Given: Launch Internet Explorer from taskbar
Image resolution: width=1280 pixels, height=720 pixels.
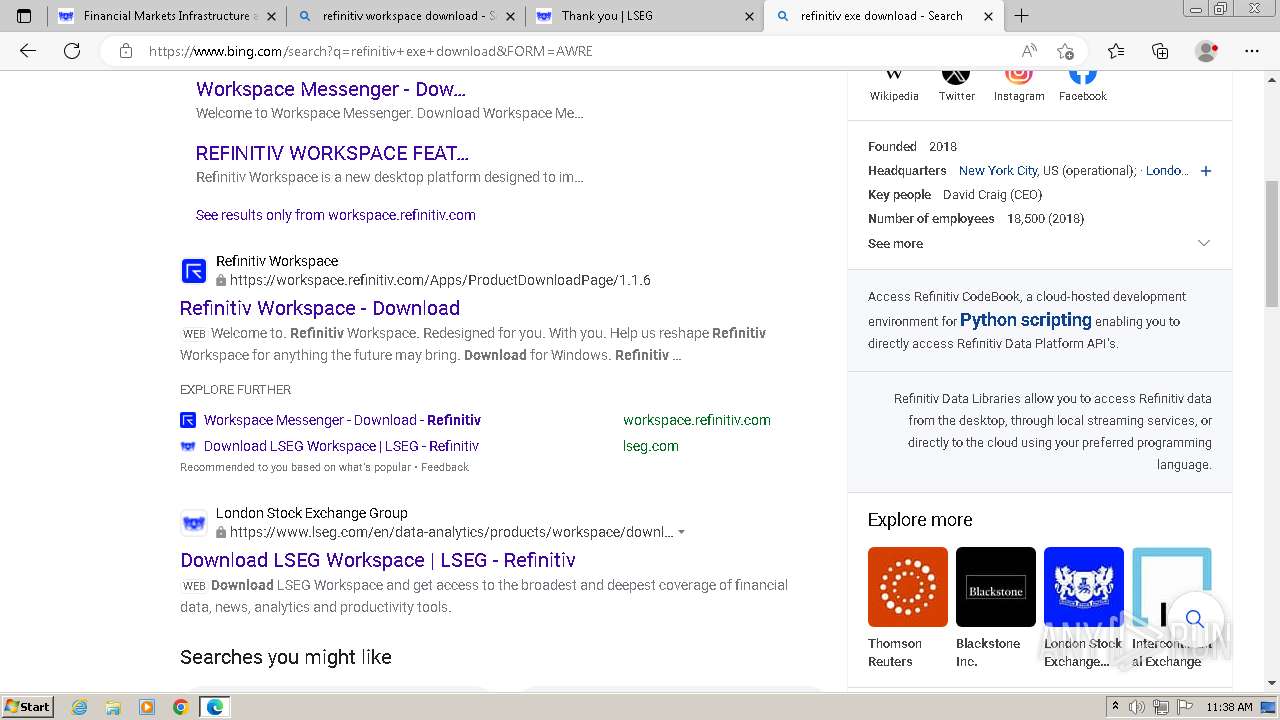Looking at the screenshot, I should pyautogui.click(x=80, y=707).
